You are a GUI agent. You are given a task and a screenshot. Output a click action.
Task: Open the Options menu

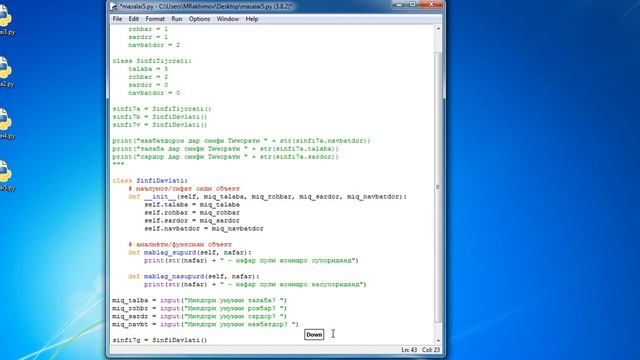click(200, 19)
